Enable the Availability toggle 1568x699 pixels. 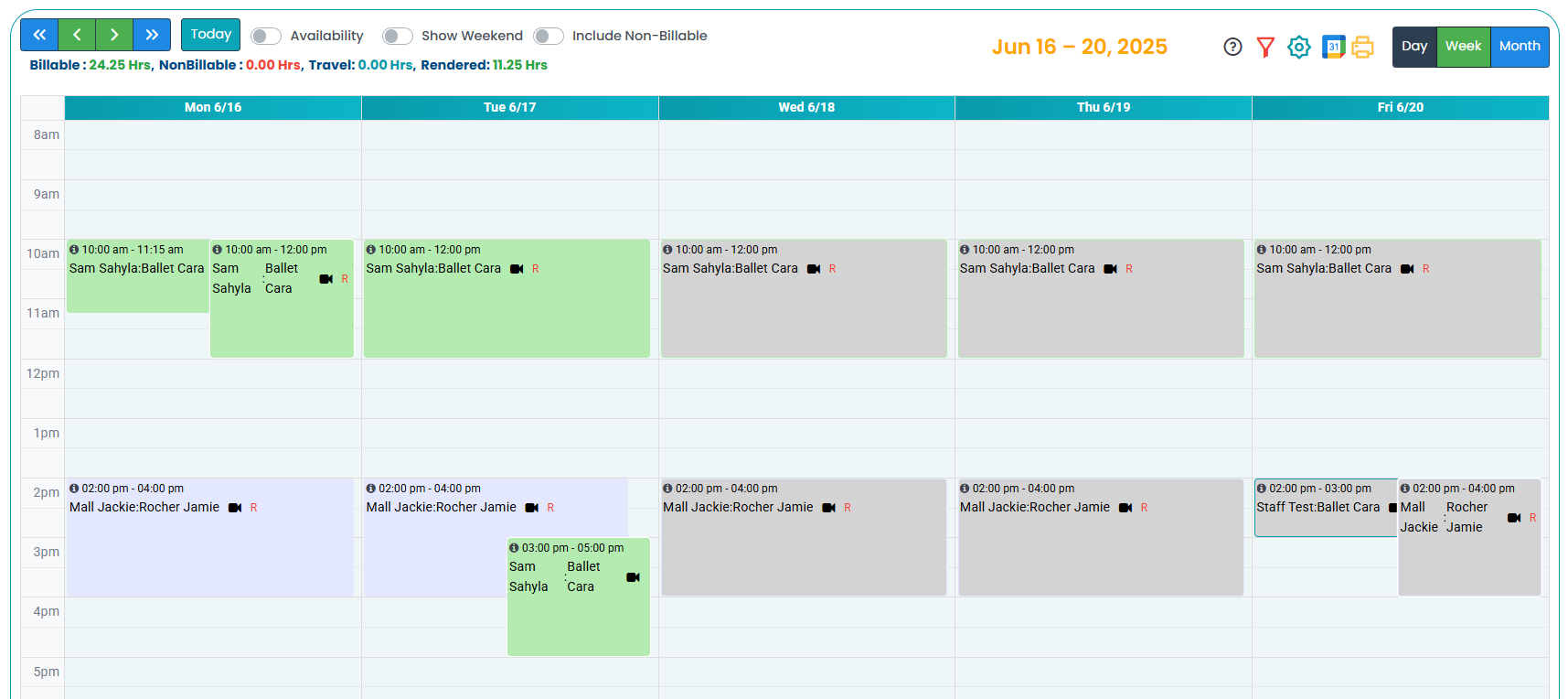coord(266,36)
